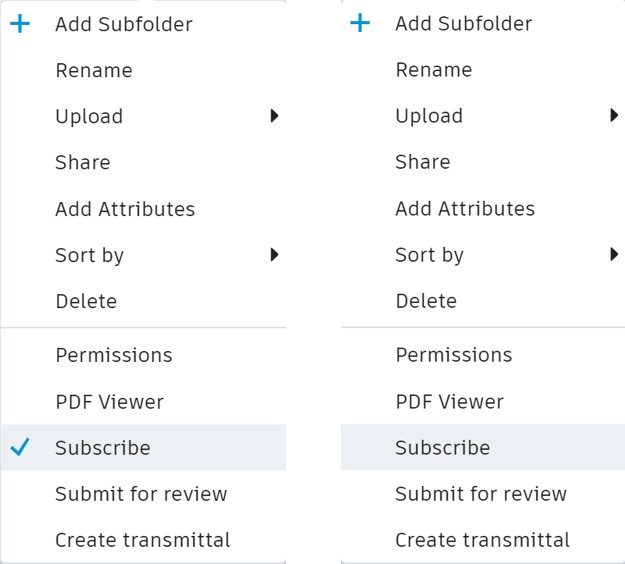This screenshot has width=625, height=564.
Task: Click the blue plus icon in the left menu
Action: pyautogui.click(x=20, y=24)
